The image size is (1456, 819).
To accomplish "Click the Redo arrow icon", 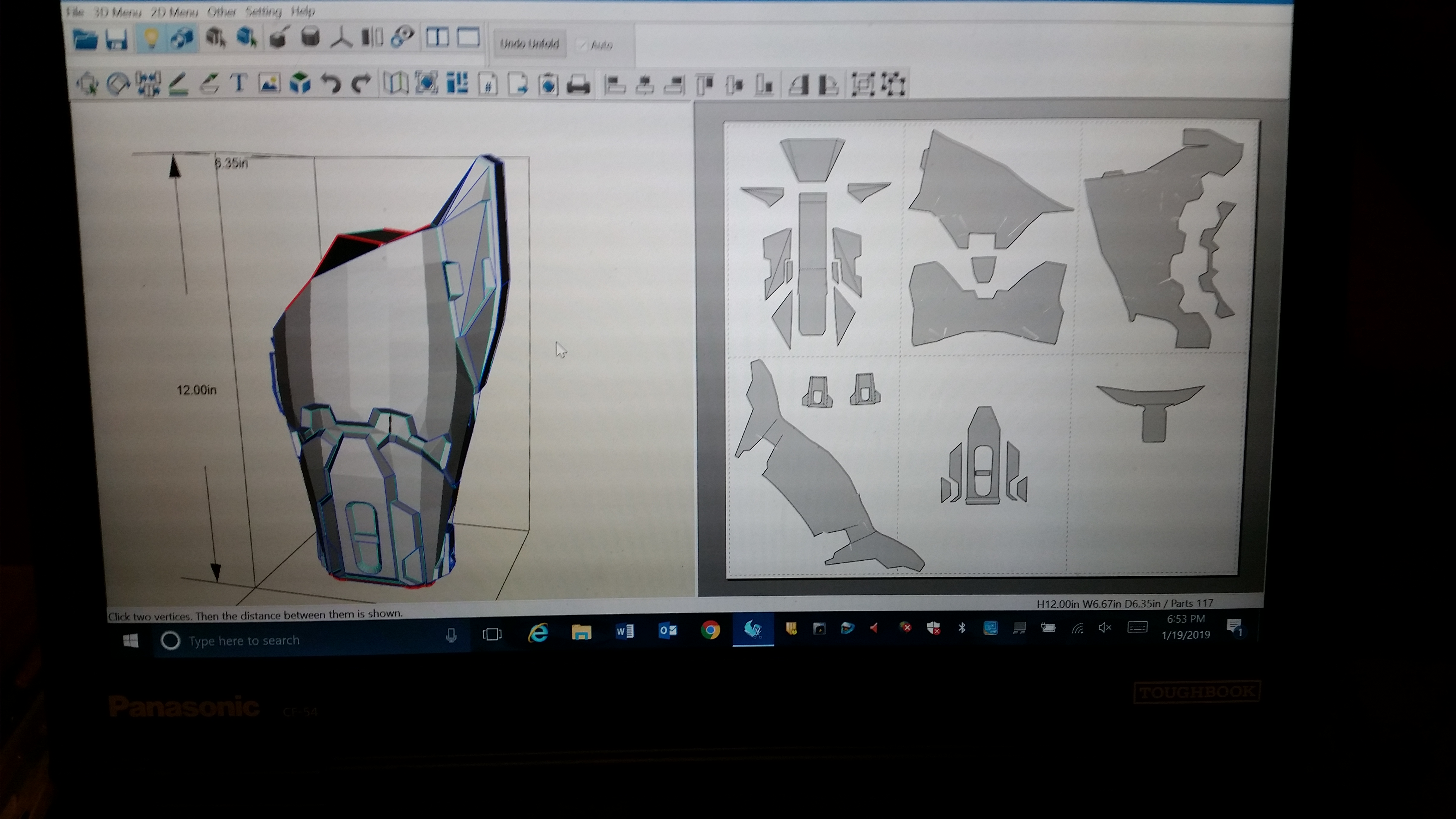I will (x=361, y=84).
